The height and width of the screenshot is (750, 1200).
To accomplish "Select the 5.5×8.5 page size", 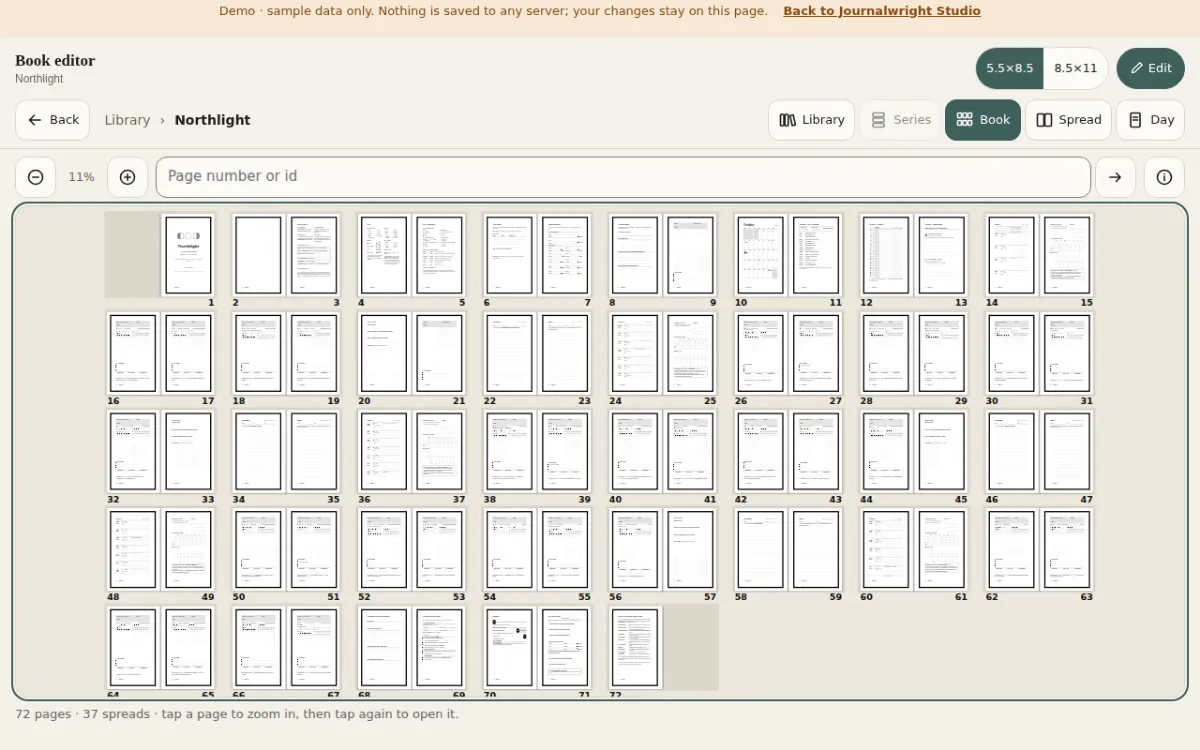I will 1009,68.
